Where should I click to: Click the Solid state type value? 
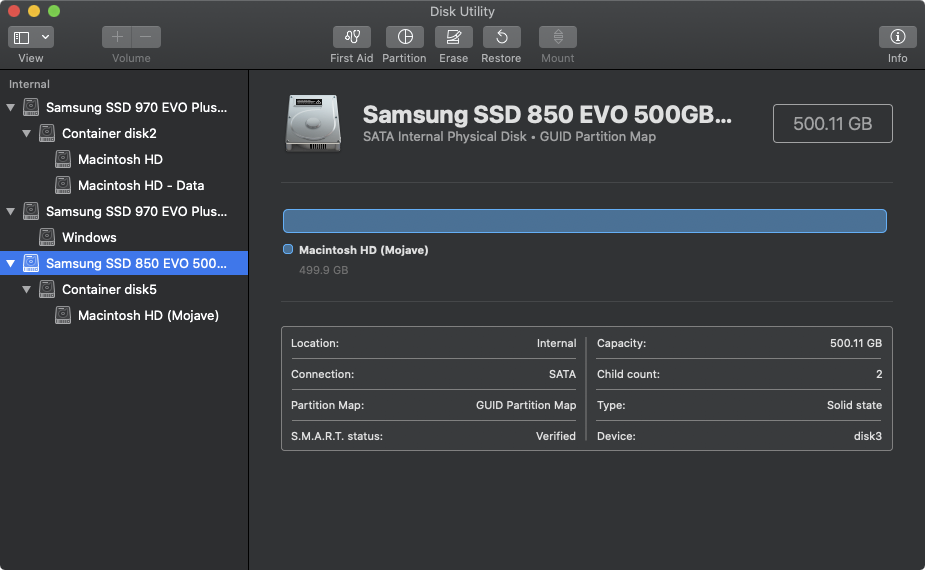854,405
